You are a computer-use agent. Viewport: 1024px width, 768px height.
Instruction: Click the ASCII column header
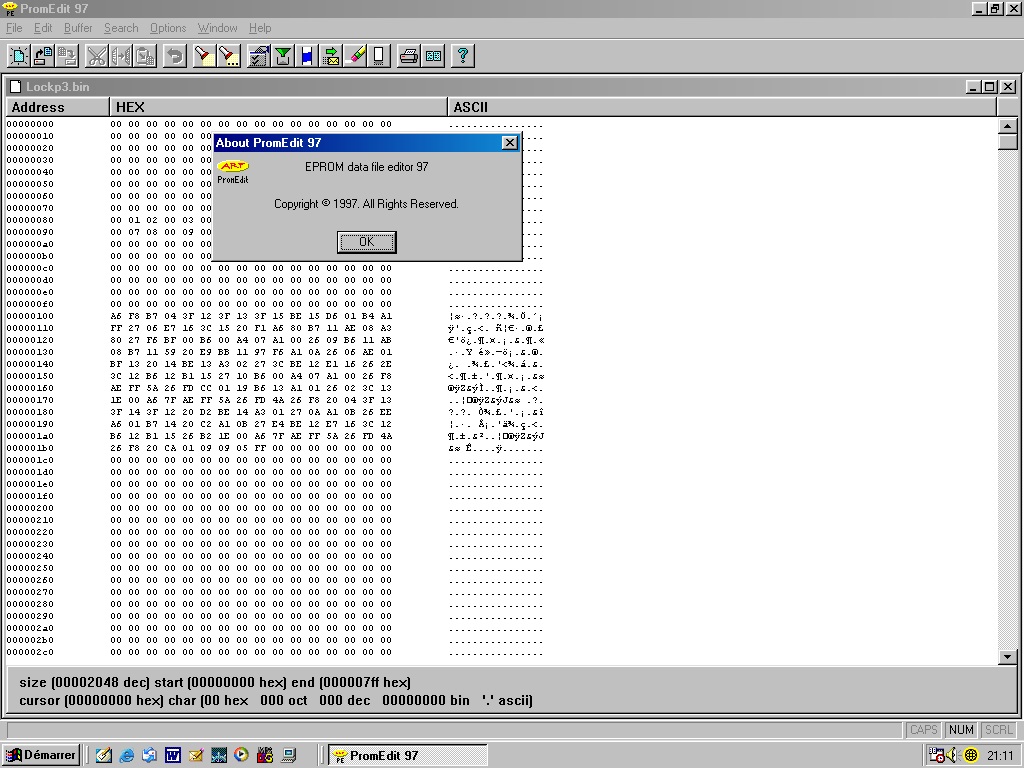click(722, 107)
